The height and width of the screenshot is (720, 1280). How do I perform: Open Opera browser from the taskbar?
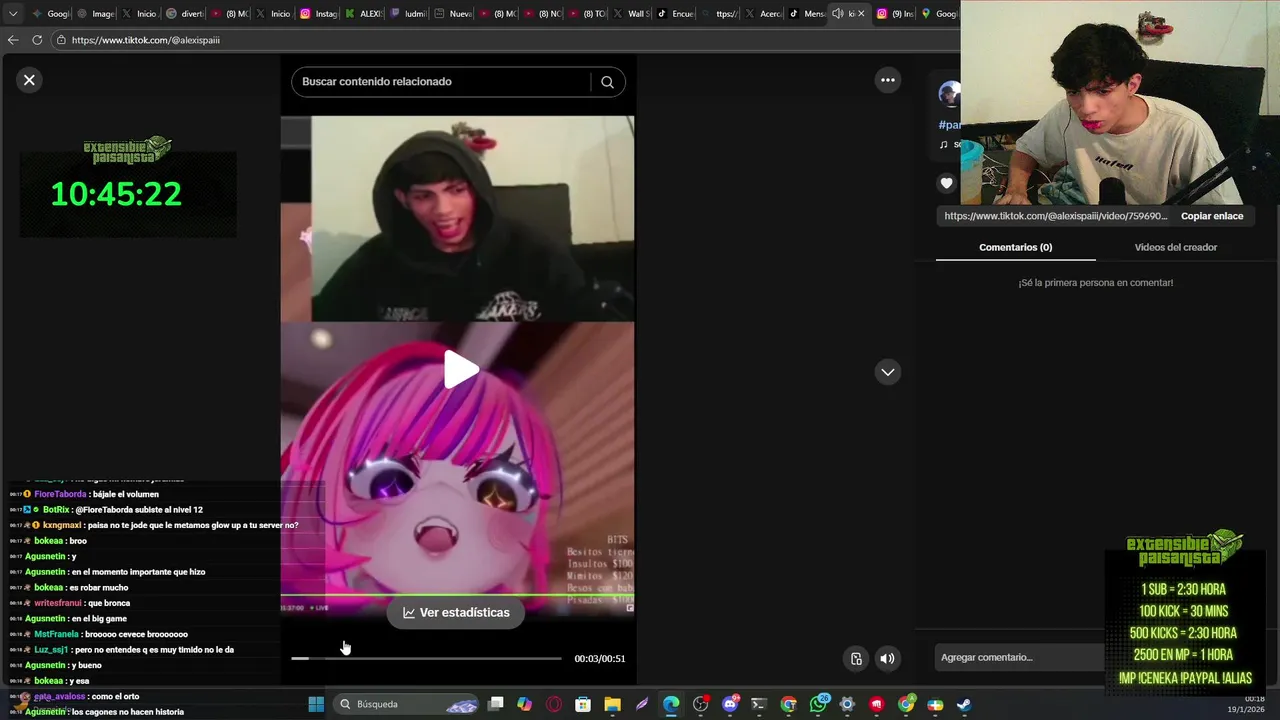[554, 704]
